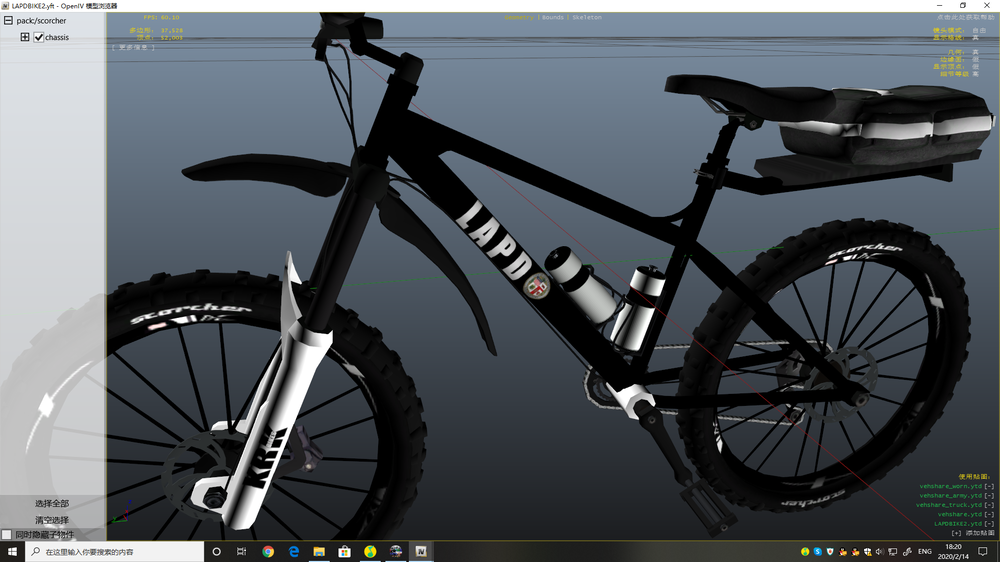Click LAPDBIKE2.ytd texture name
The image size is (1000, 562).
coord(958,524)
